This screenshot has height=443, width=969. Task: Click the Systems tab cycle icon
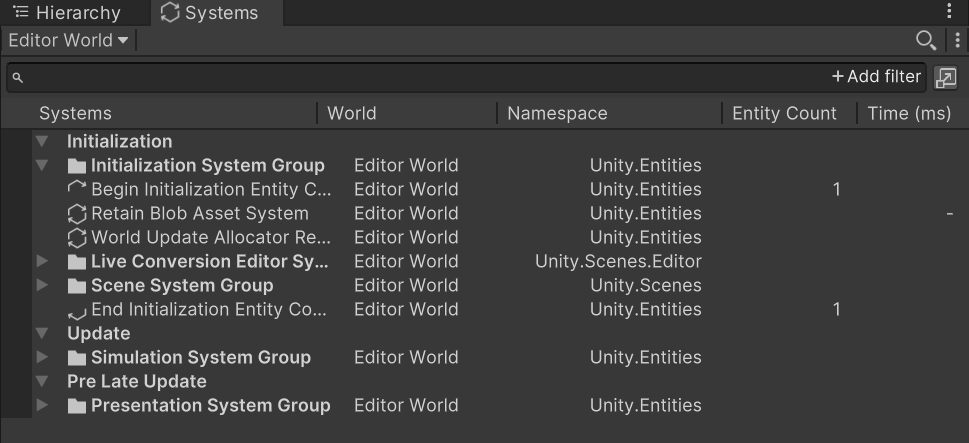tap(170, 12)
